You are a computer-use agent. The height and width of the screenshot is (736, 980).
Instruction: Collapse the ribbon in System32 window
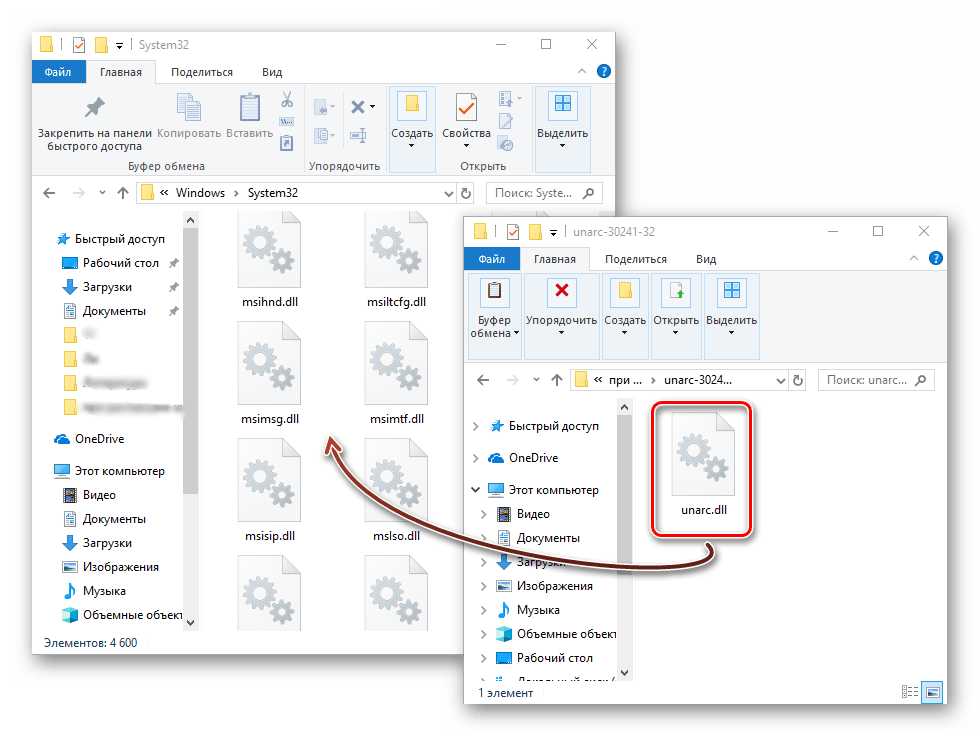(582, 71)
